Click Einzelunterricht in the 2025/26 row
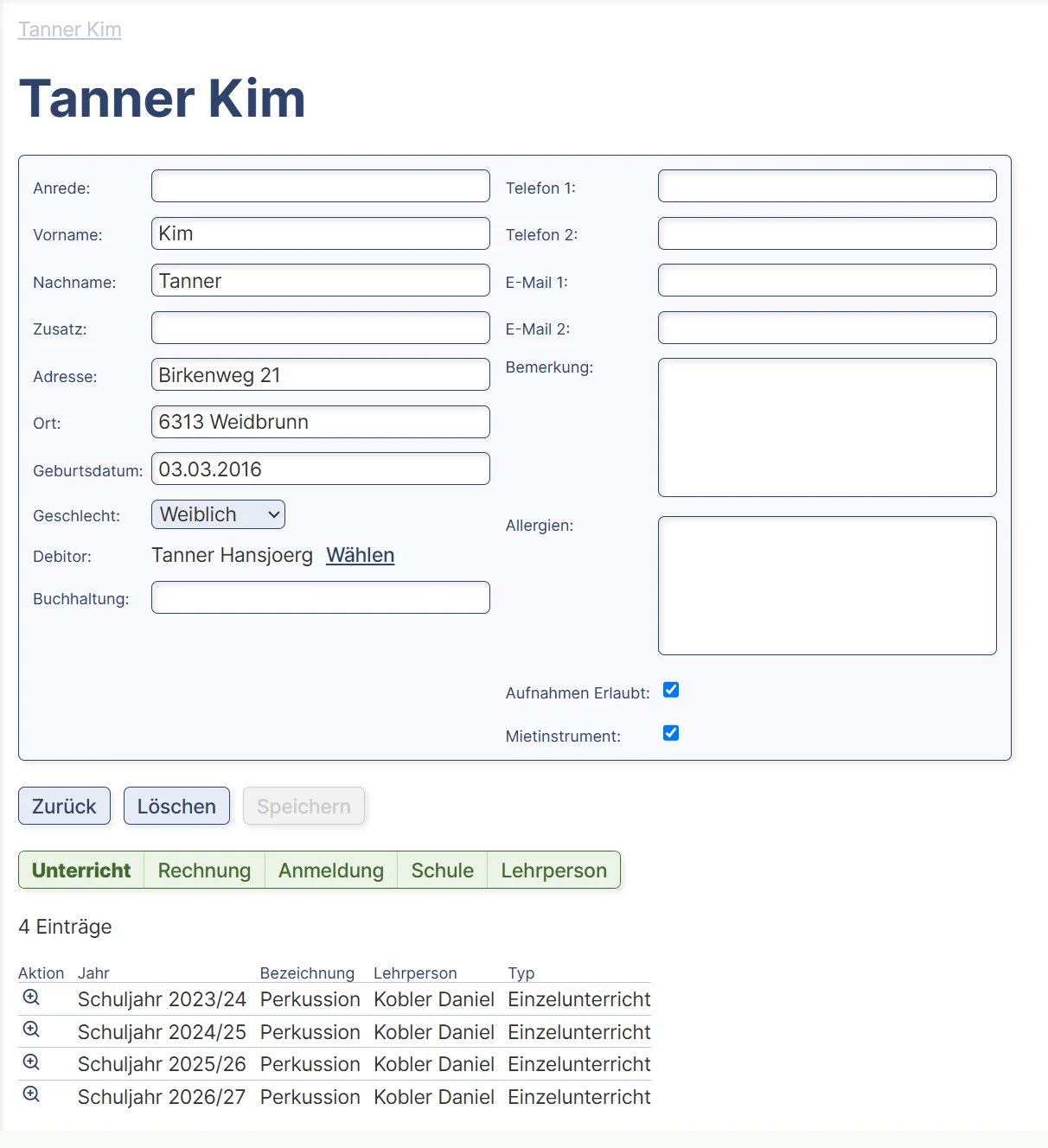The height and width of the screenshot is (1148, 1048). (x=579, y=1064)
